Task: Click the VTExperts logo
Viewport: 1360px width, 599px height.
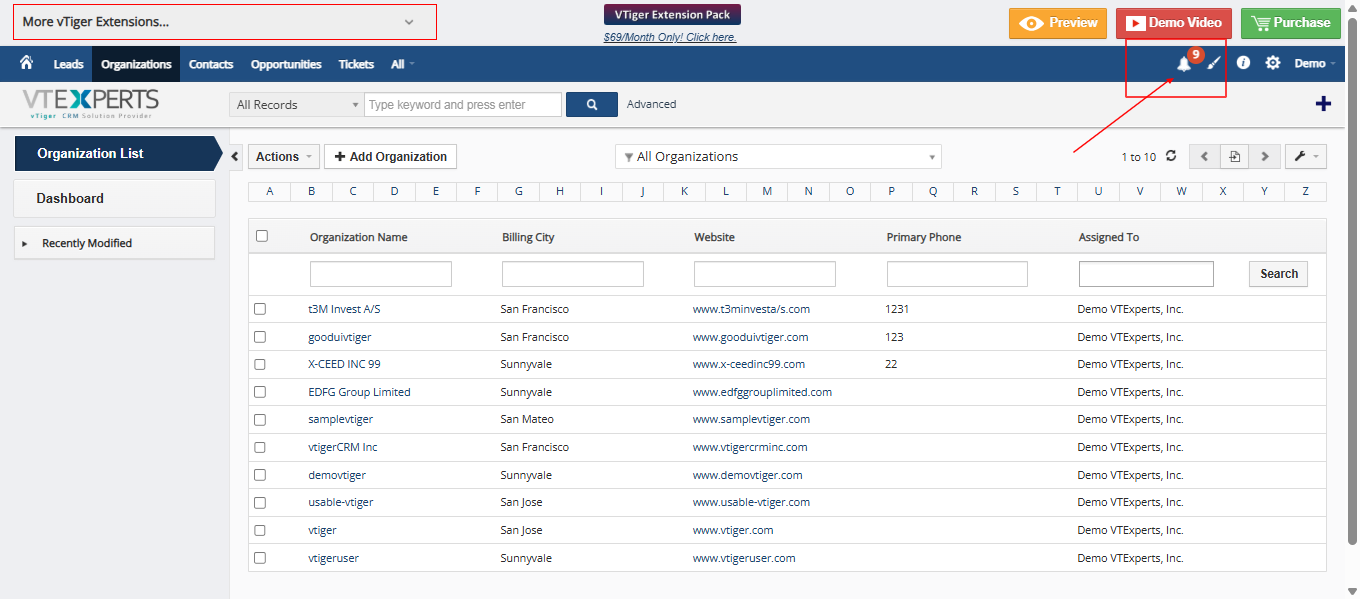Action: 91,104
